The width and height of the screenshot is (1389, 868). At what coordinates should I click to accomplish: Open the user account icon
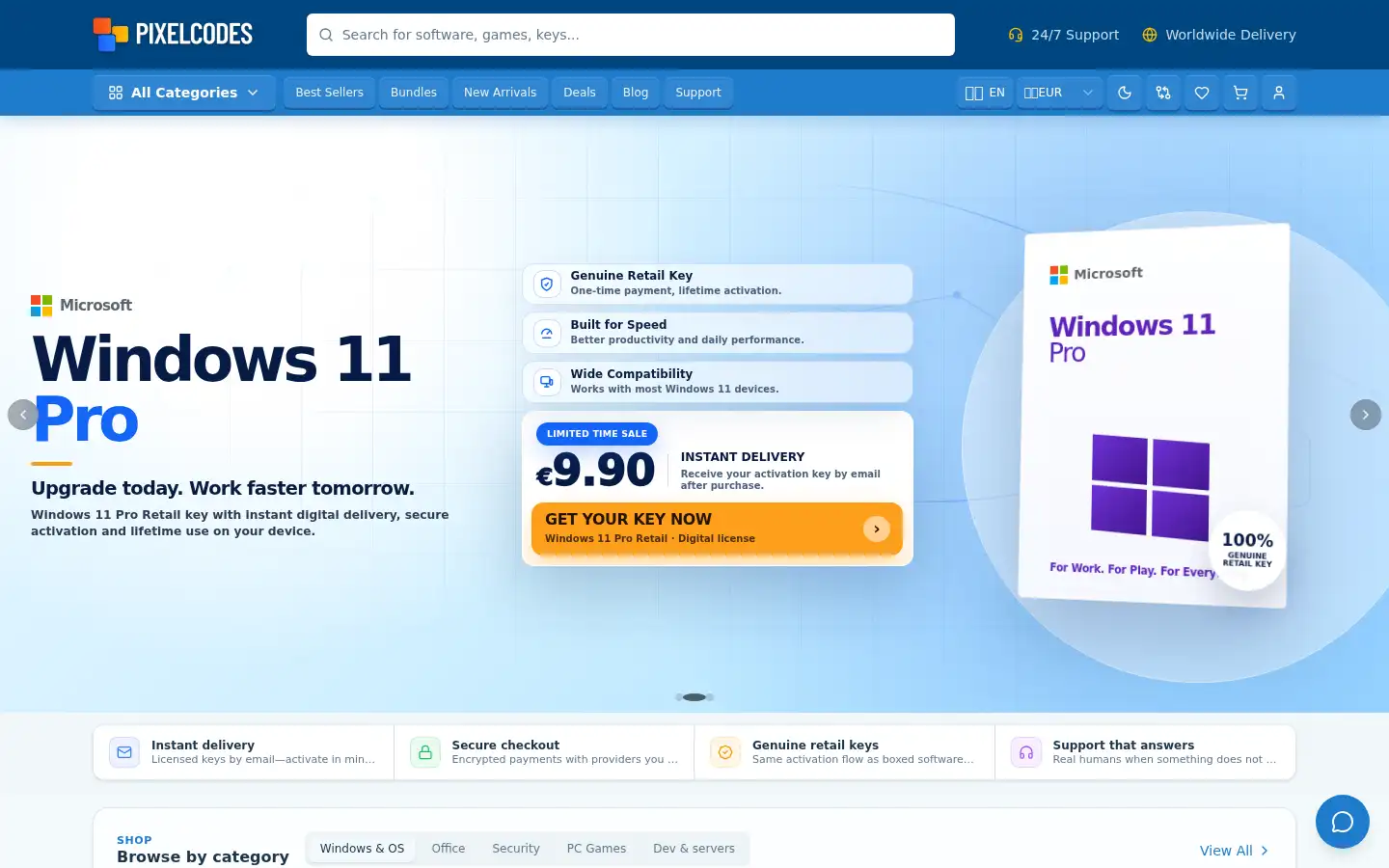pos(1279,93)
